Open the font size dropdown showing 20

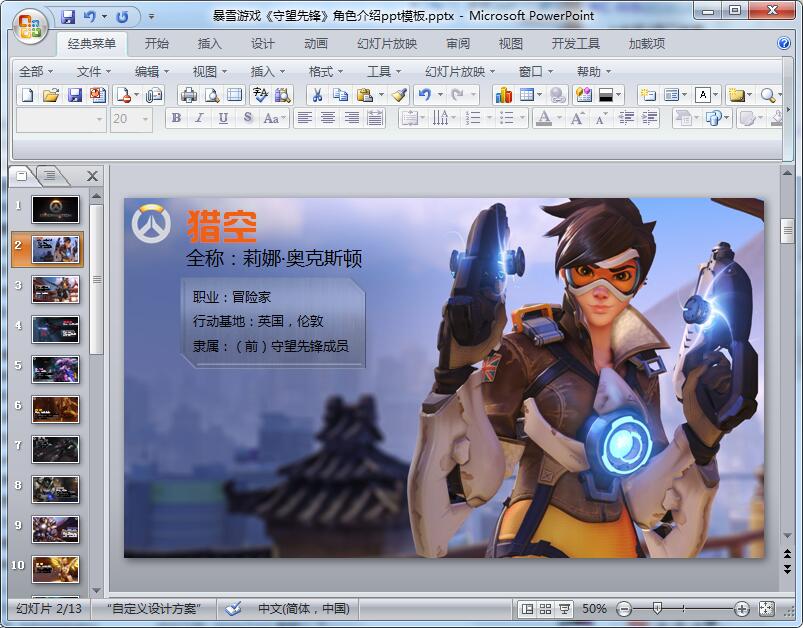click(x=145, y=119)
